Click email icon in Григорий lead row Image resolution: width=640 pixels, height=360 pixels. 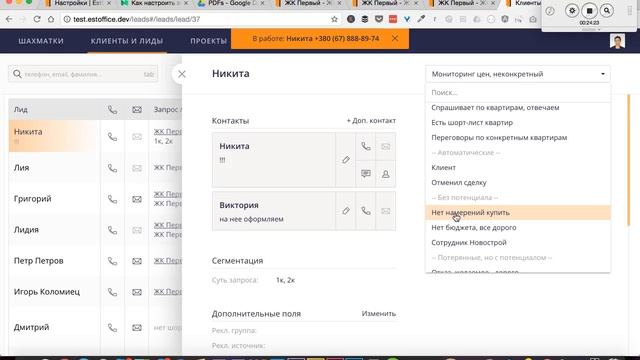coord(137,199)
